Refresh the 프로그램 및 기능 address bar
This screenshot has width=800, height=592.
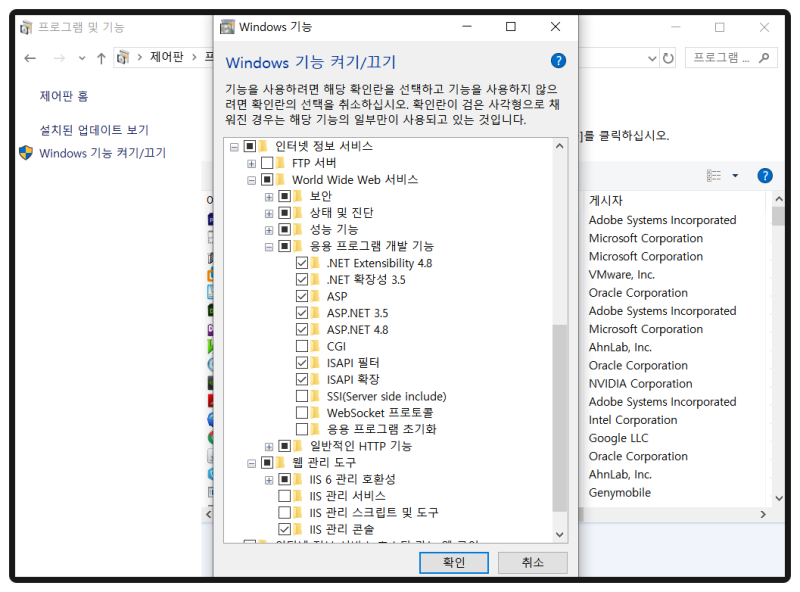point(668,58)
